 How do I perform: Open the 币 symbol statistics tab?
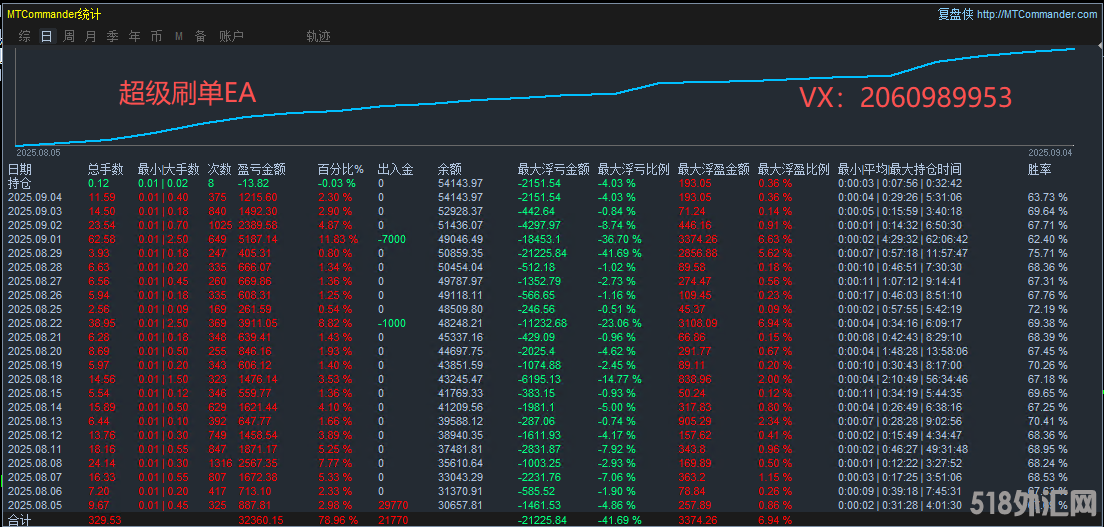pyautogui.click(x=156, y=36)
